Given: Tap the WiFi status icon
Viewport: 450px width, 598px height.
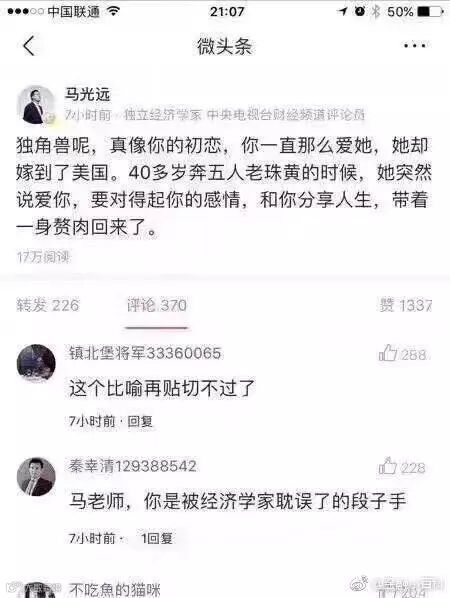Looking at the screenshot, I should (113, 11).
